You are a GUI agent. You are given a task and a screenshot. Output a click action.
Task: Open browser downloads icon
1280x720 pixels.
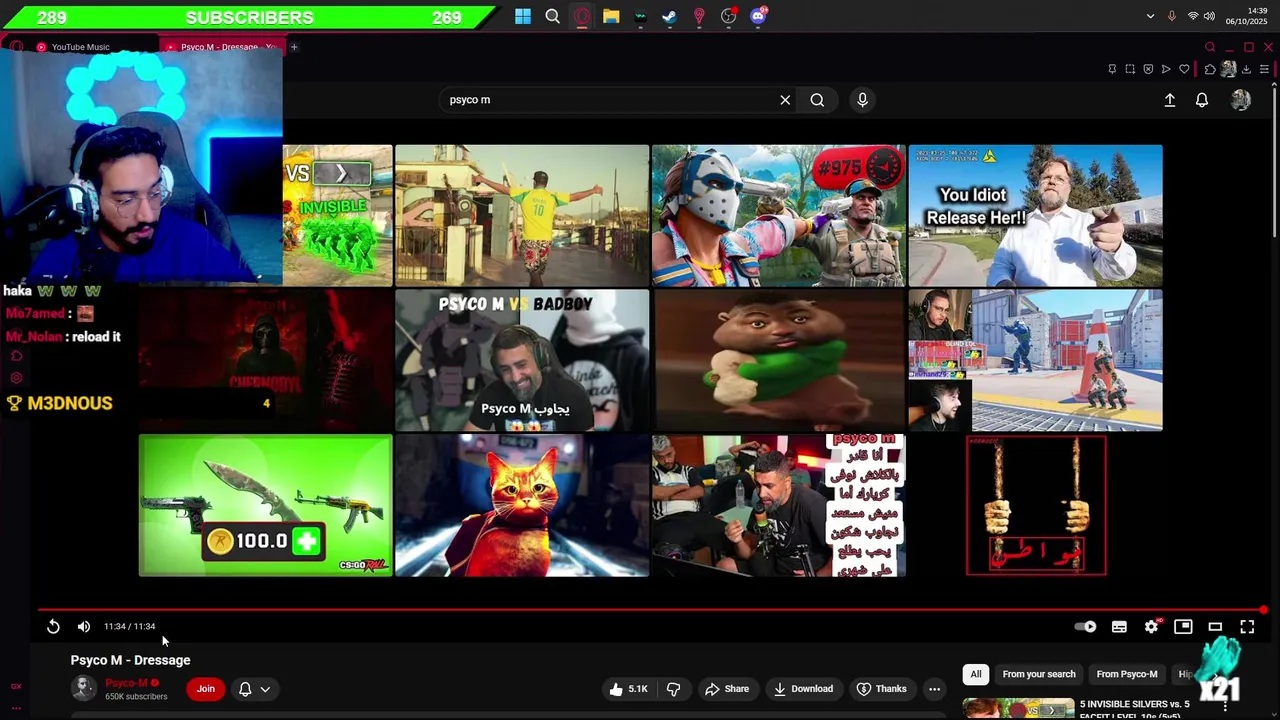(x=1245, y=69)
